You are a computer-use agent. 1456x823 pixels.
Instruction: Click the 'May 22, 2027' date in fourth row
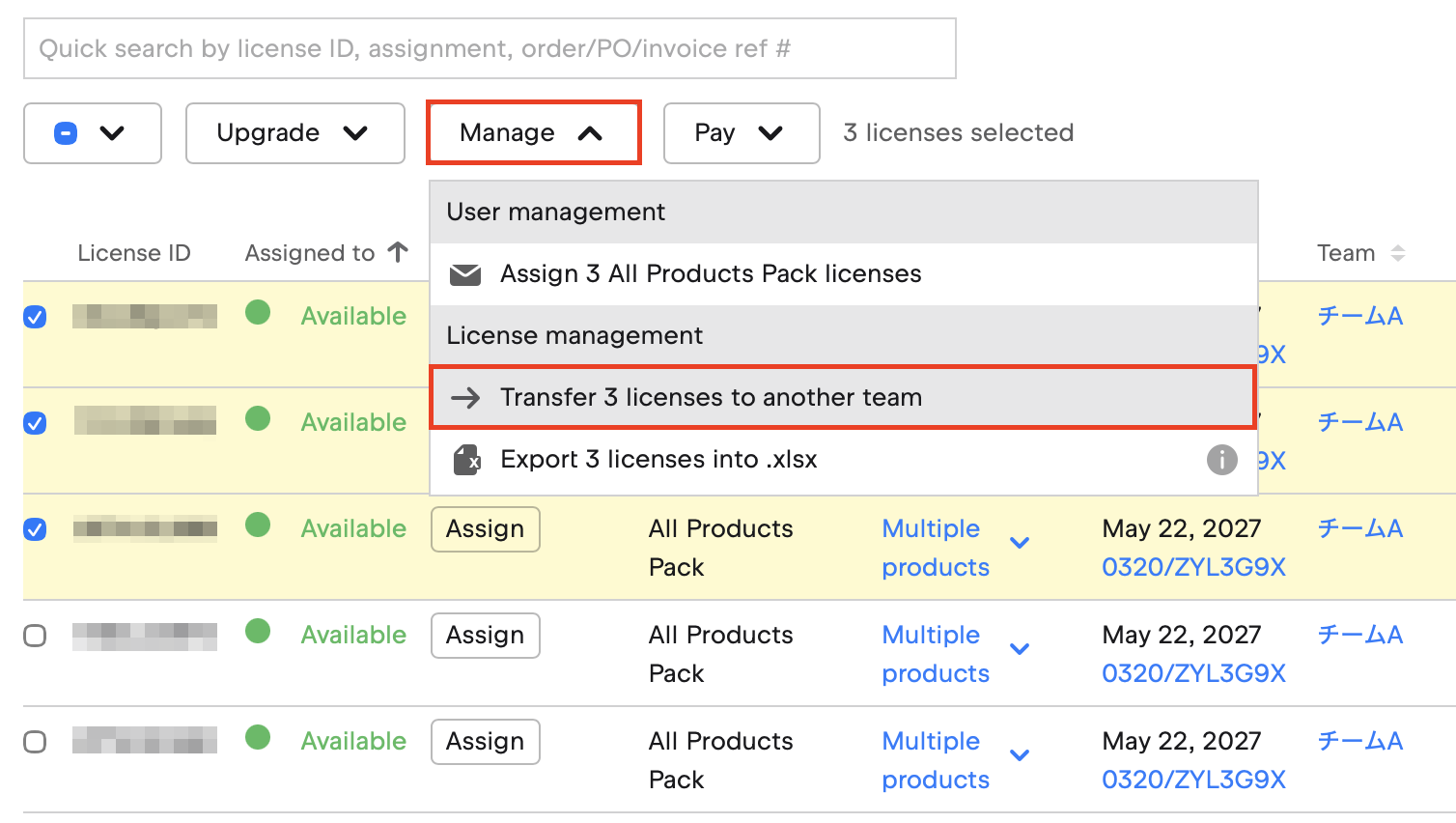click(x=1182, y=635)
